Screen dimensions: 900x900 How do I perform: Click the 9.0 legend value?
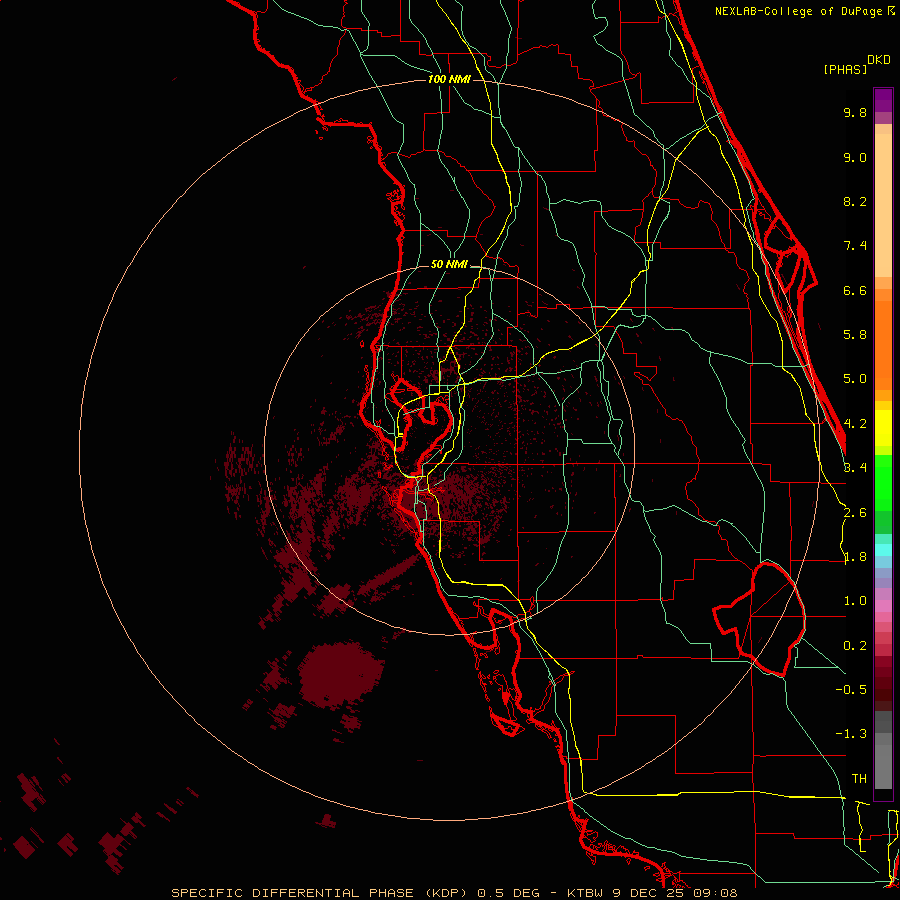[x=855, y=158]
